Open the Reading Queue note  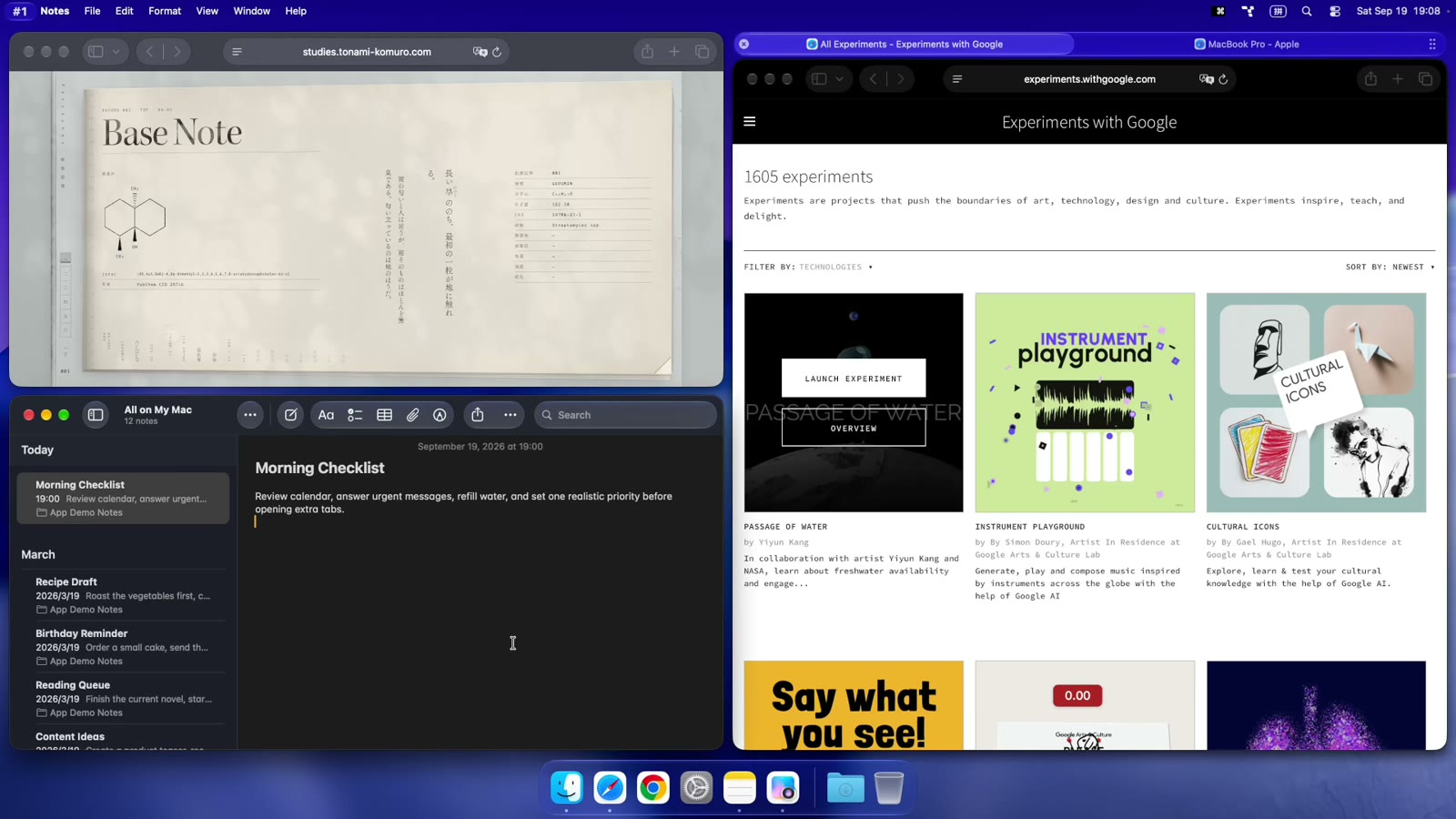click(x=123, y=699)
